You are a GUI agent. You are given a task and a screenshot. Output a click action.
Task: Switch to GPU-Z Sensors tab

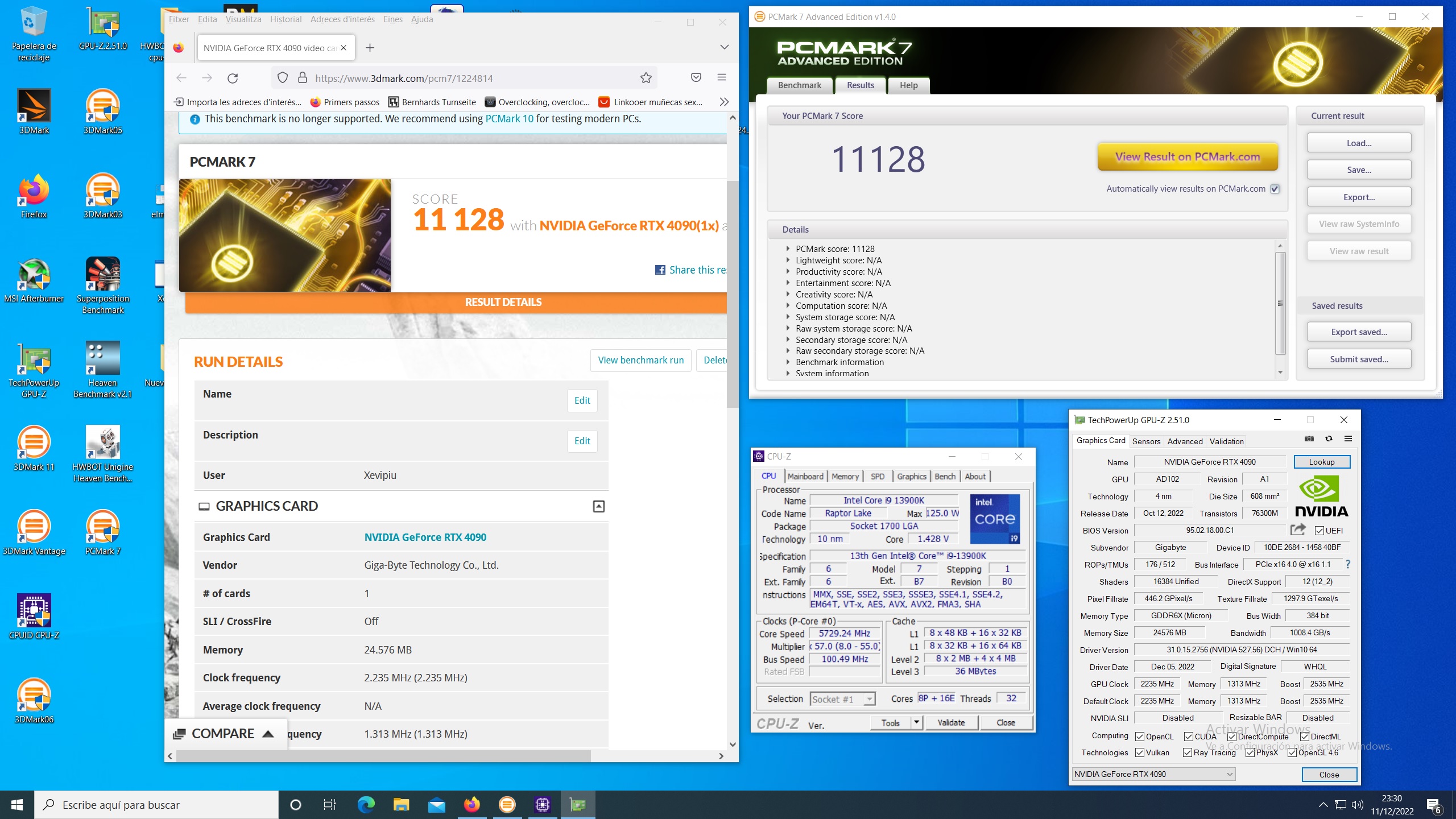tap(1146, 441)
